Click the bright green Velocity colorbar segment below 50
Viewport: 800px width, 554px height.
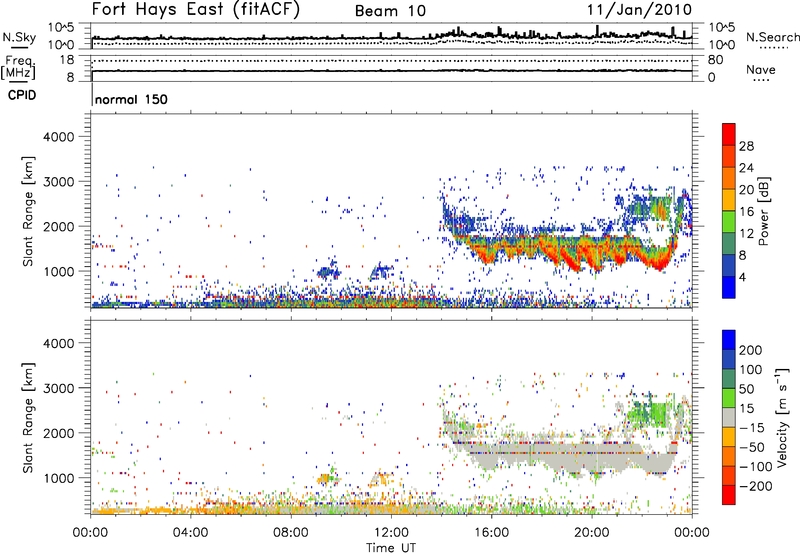(729, 398)
